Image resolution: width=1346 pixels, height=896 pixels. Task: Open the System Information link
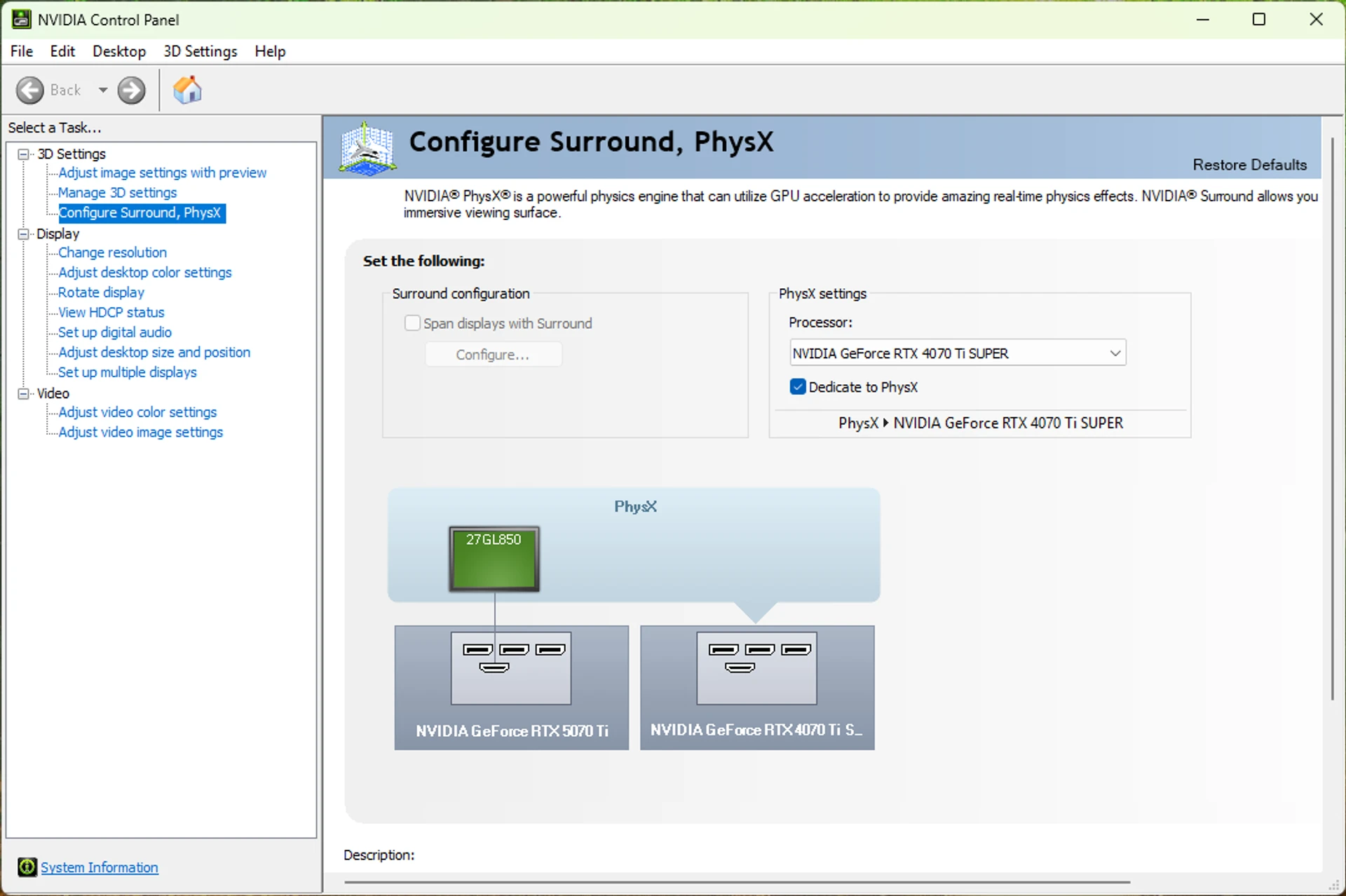click(x=100, y=867)
